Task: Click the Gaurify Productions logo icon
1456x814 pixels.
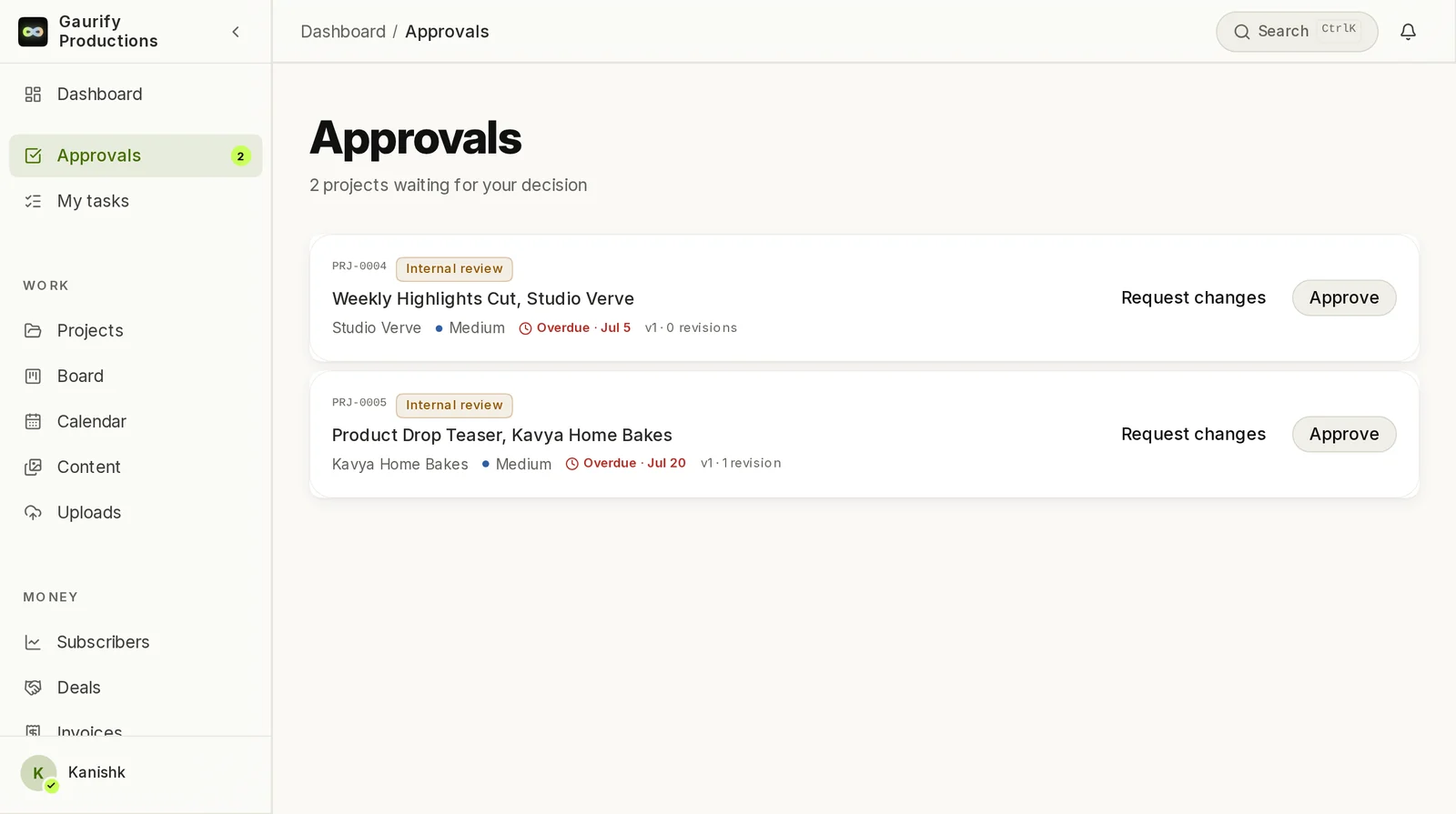Action: click(33, 32)
